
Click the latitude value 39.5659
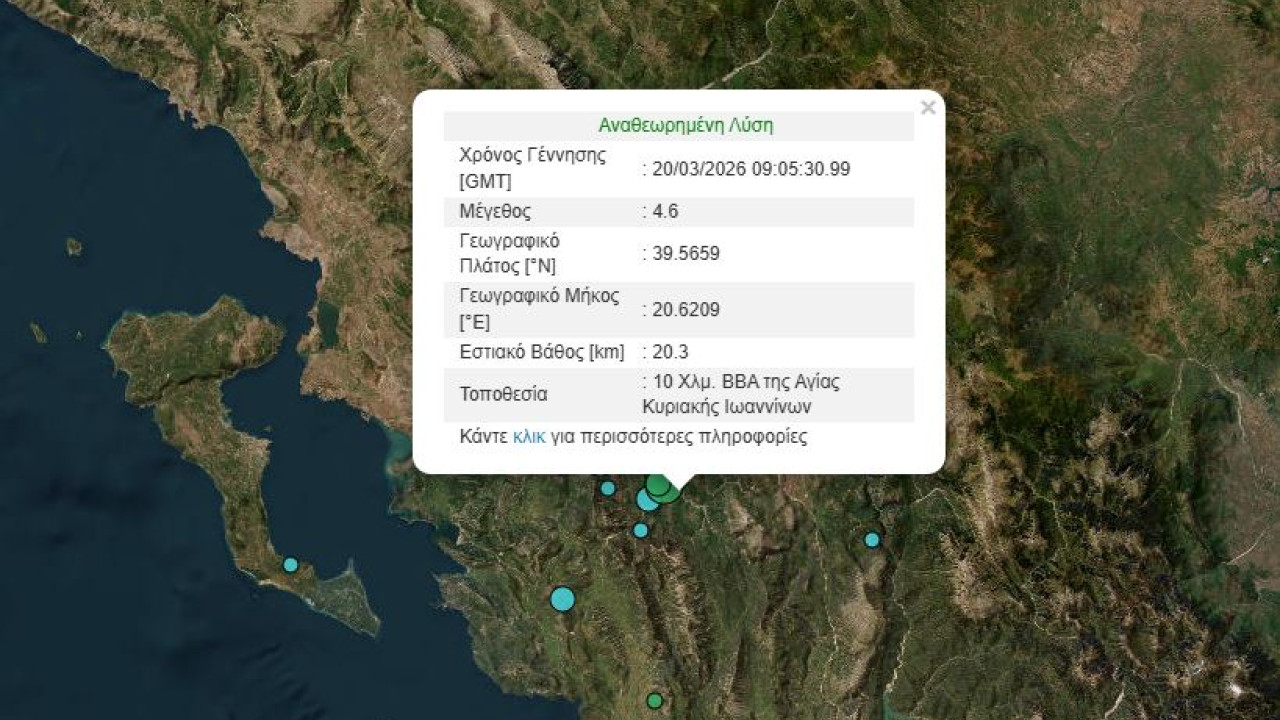[x=685, y=254]
